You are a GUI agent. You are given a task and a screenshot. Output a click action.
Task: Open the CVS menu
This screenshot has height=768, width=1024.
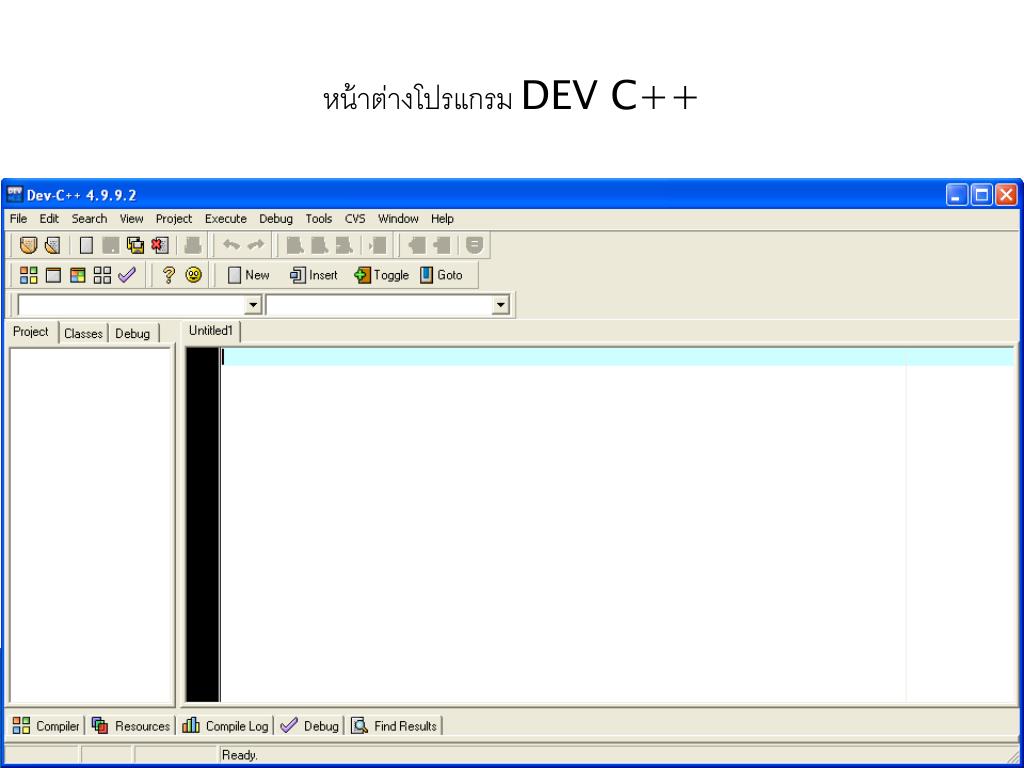point(355,219)
